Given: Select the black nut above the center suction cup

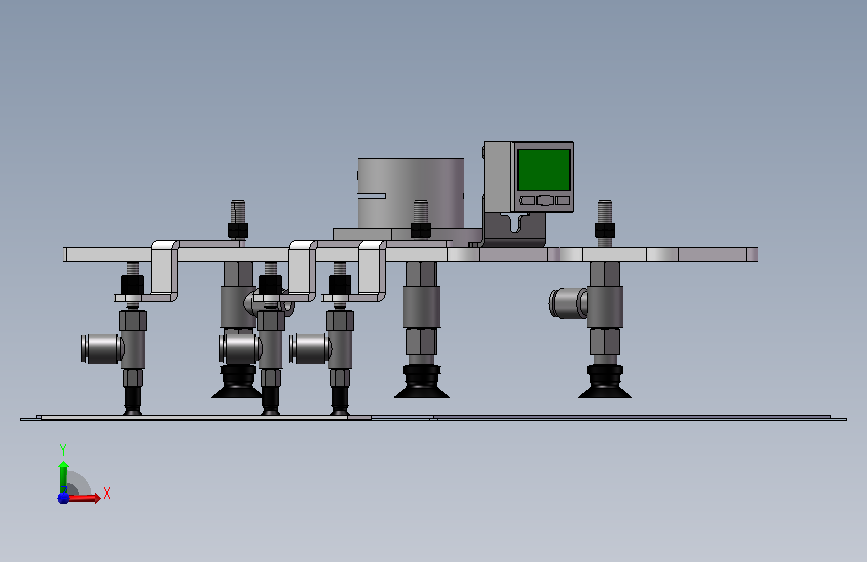Looking at the screenshot, I should tap(421, 230).
